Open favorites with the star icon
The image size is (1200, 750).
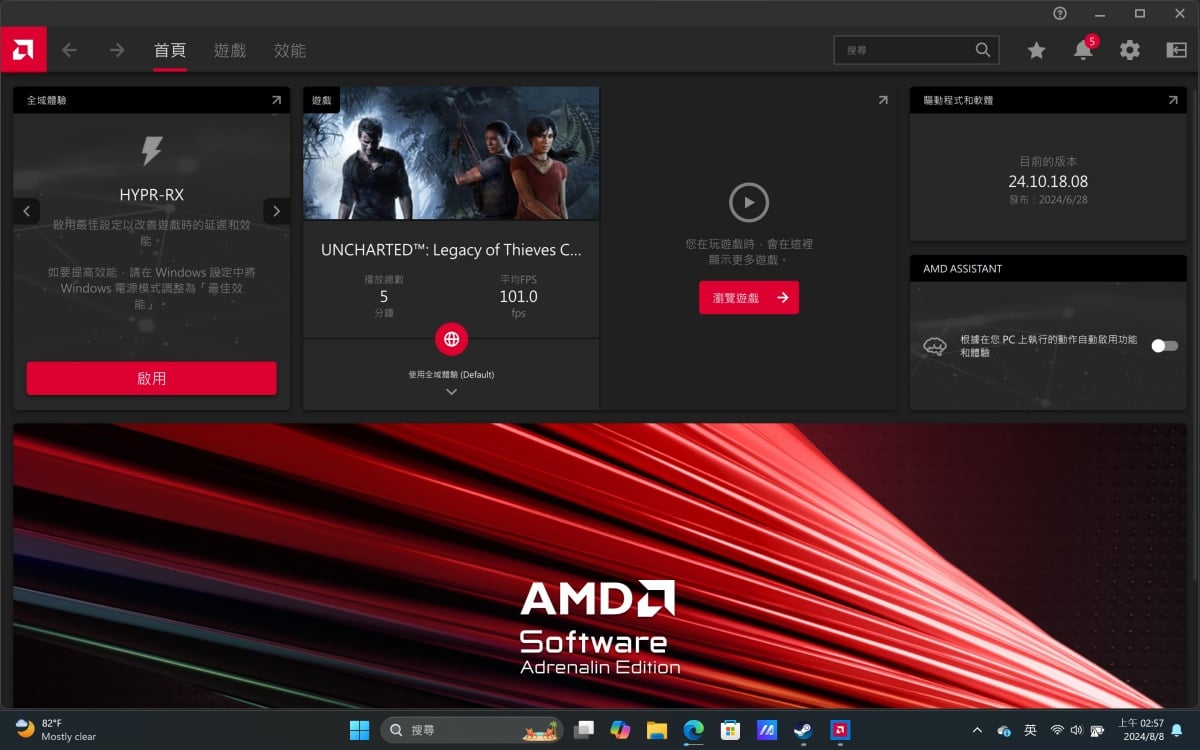[x=1037, y=50]
